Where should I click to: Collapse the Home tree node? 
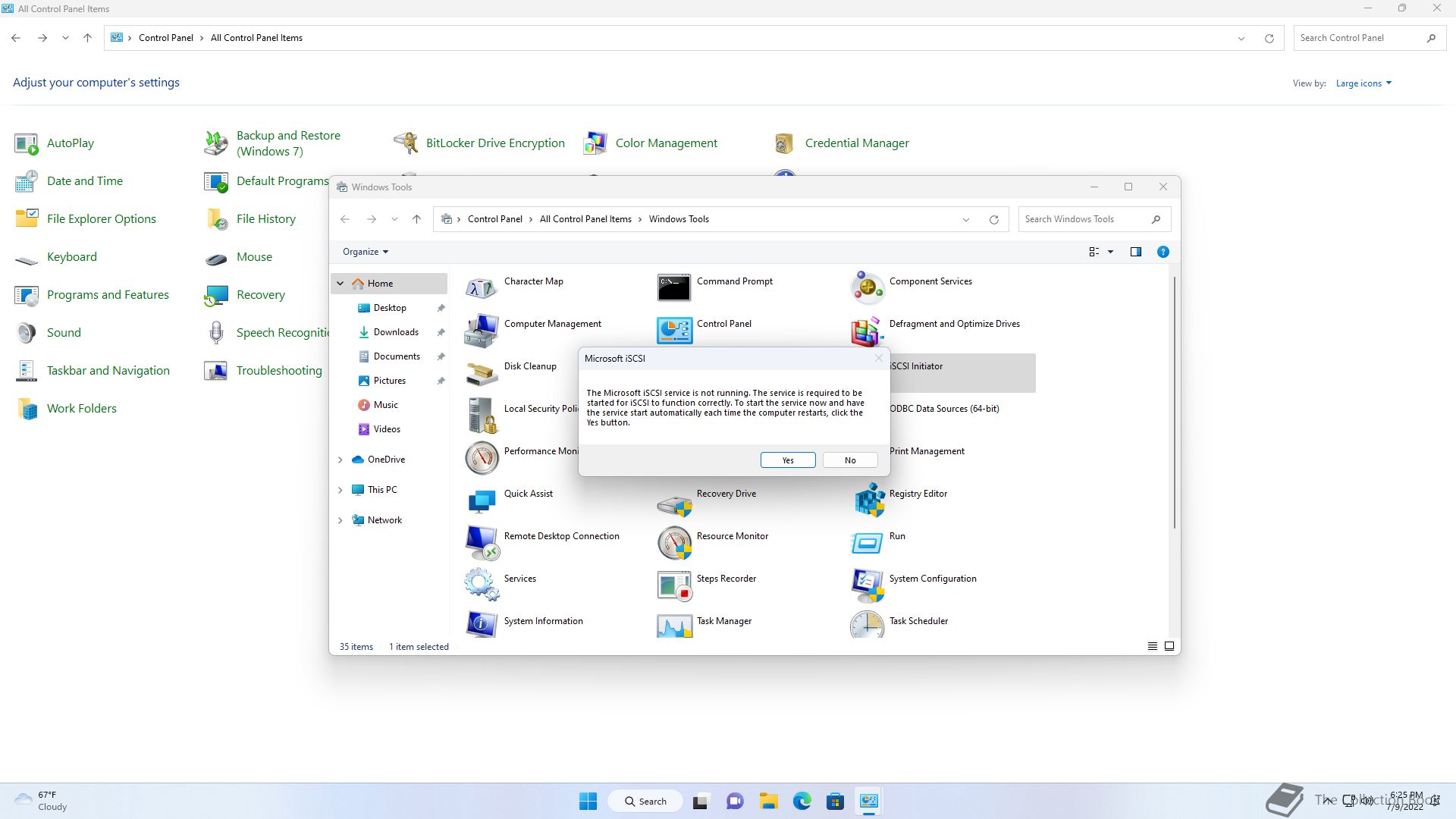click(340, 284)
